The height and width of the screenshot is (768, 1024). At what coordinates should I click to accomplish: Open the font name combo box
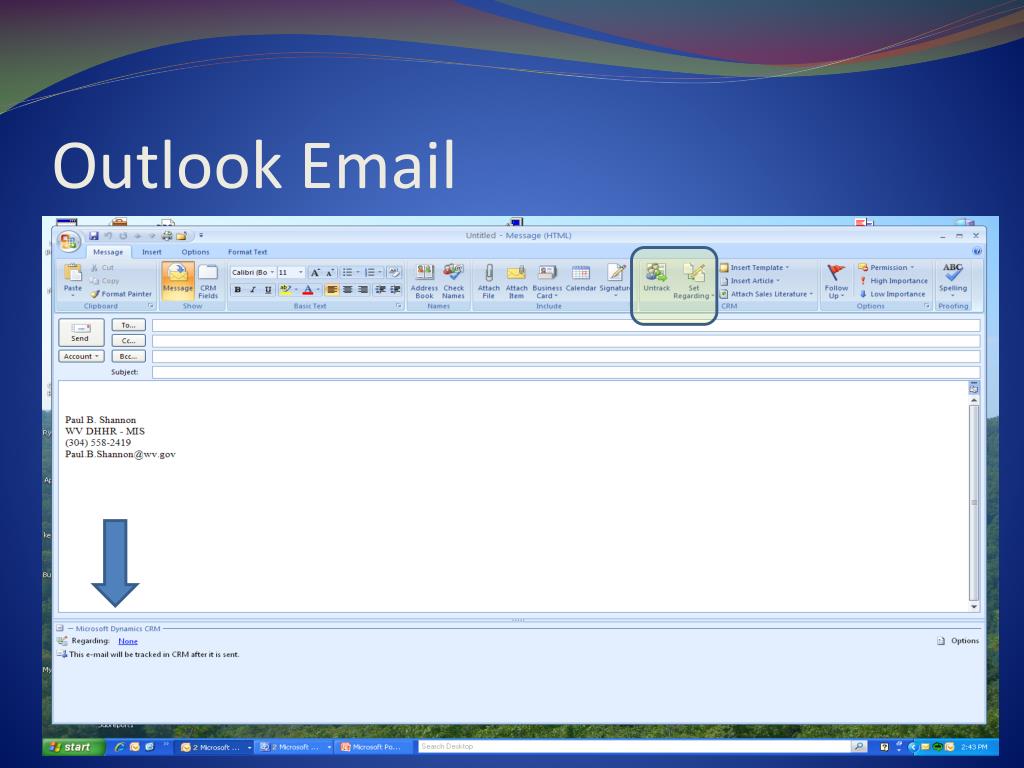coord(253,272)
